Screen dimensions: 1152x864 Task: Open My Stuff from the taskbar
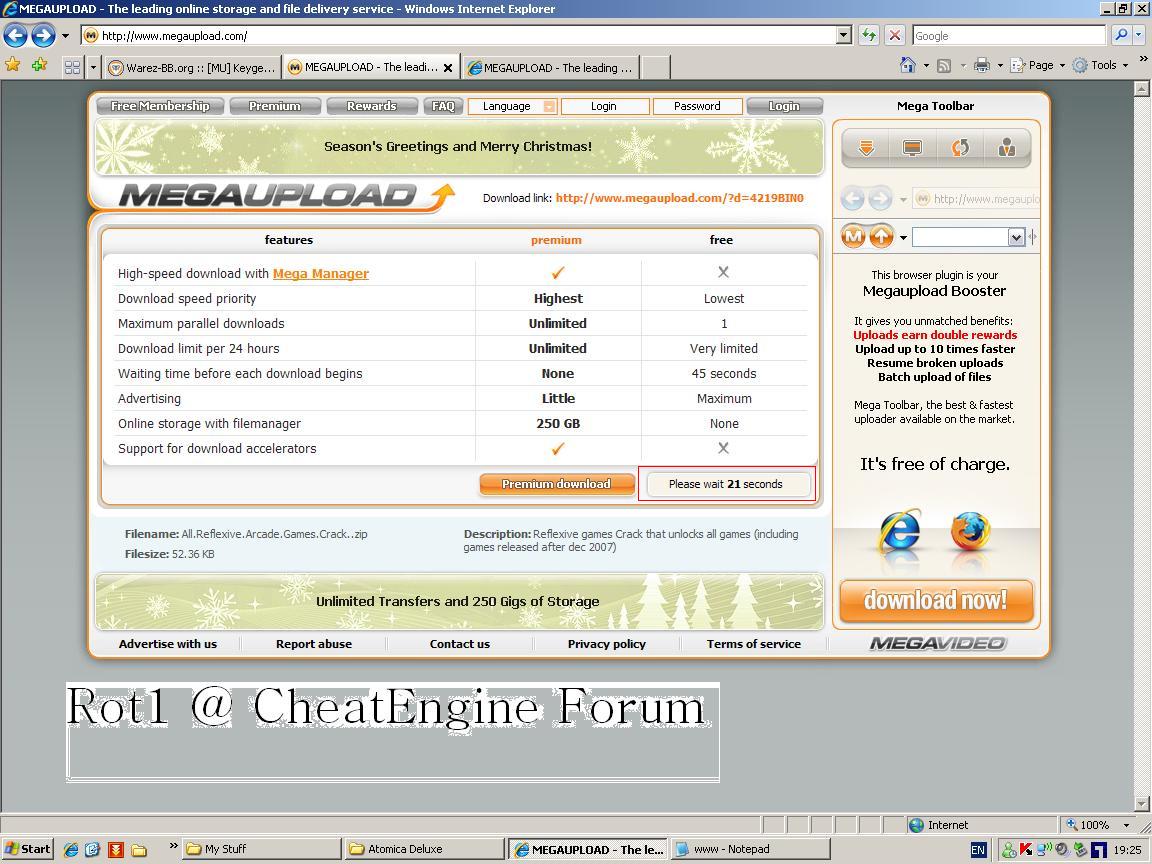(260, 849)
